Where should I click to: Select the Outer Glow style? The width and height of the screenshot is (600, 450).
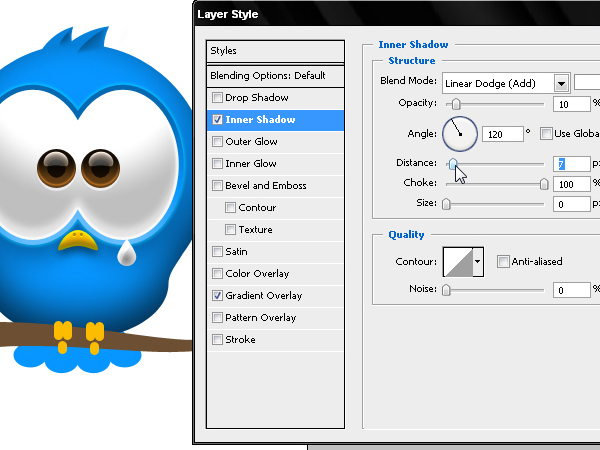click(x=252, y=142)
